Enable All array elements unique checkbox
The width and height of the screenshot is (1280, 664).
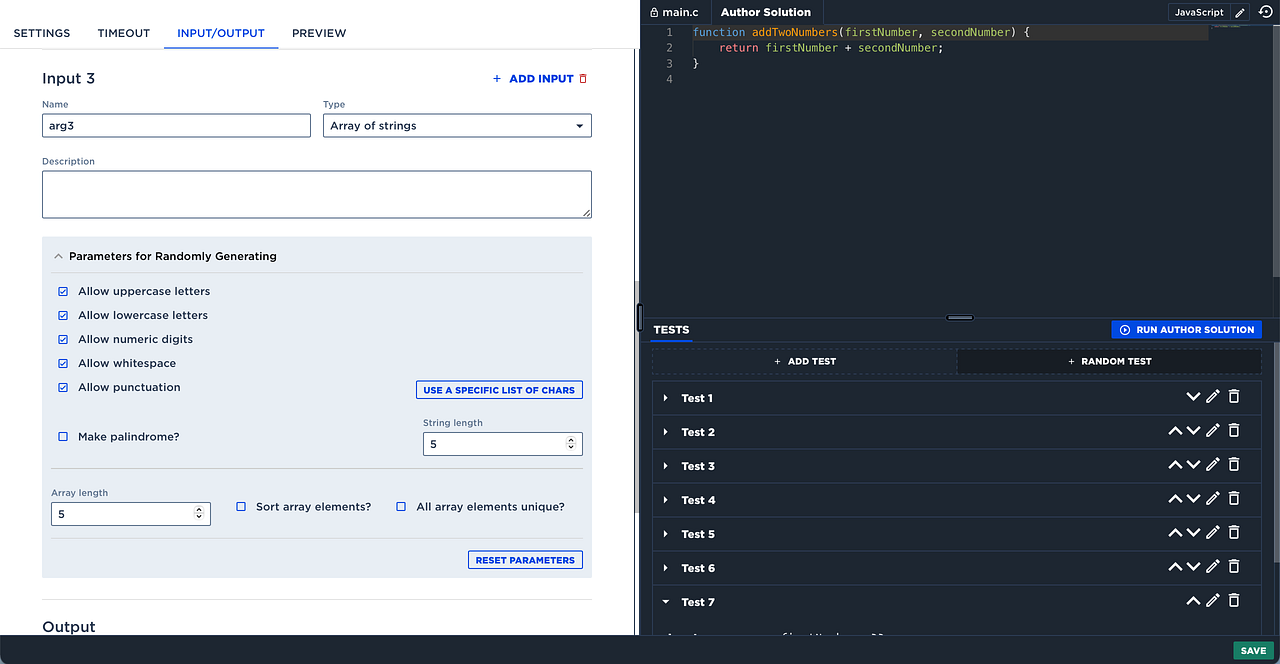click(x=401, y=507)
